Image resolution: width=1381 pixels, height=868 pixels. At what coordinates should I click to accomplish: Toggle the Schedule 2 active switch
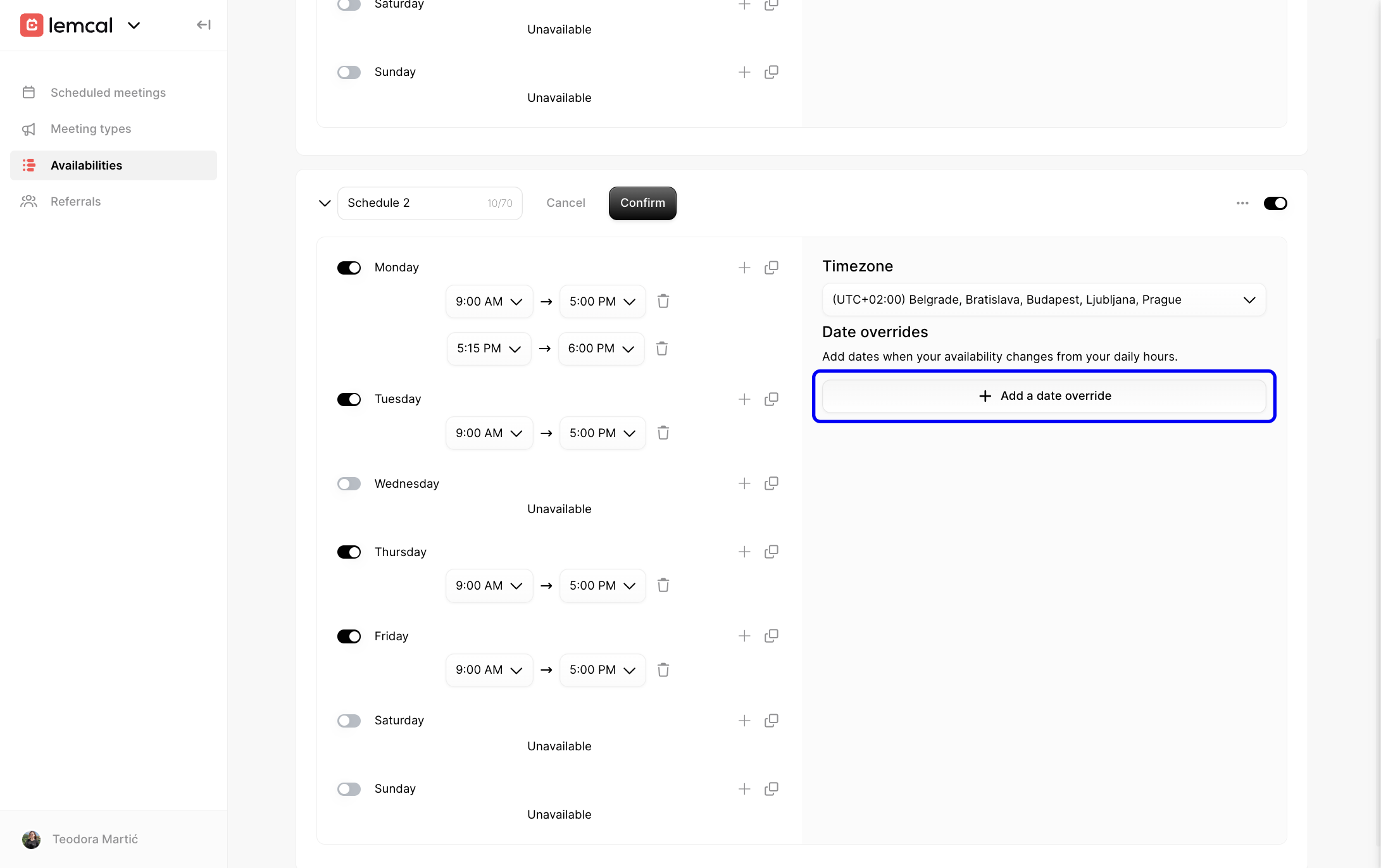click(x=1275, y=203)
